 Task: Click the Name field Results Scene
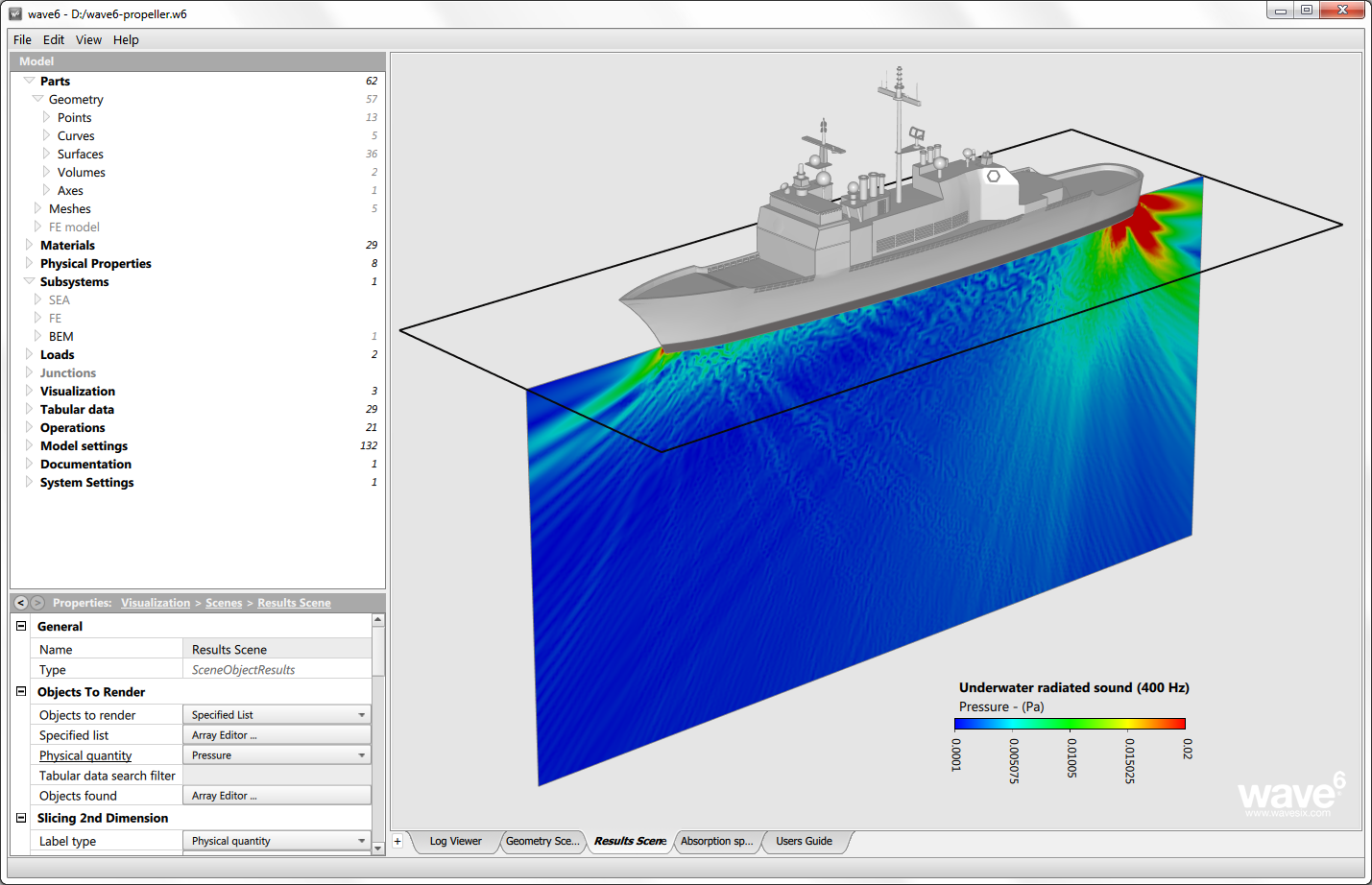coord(277,650)
